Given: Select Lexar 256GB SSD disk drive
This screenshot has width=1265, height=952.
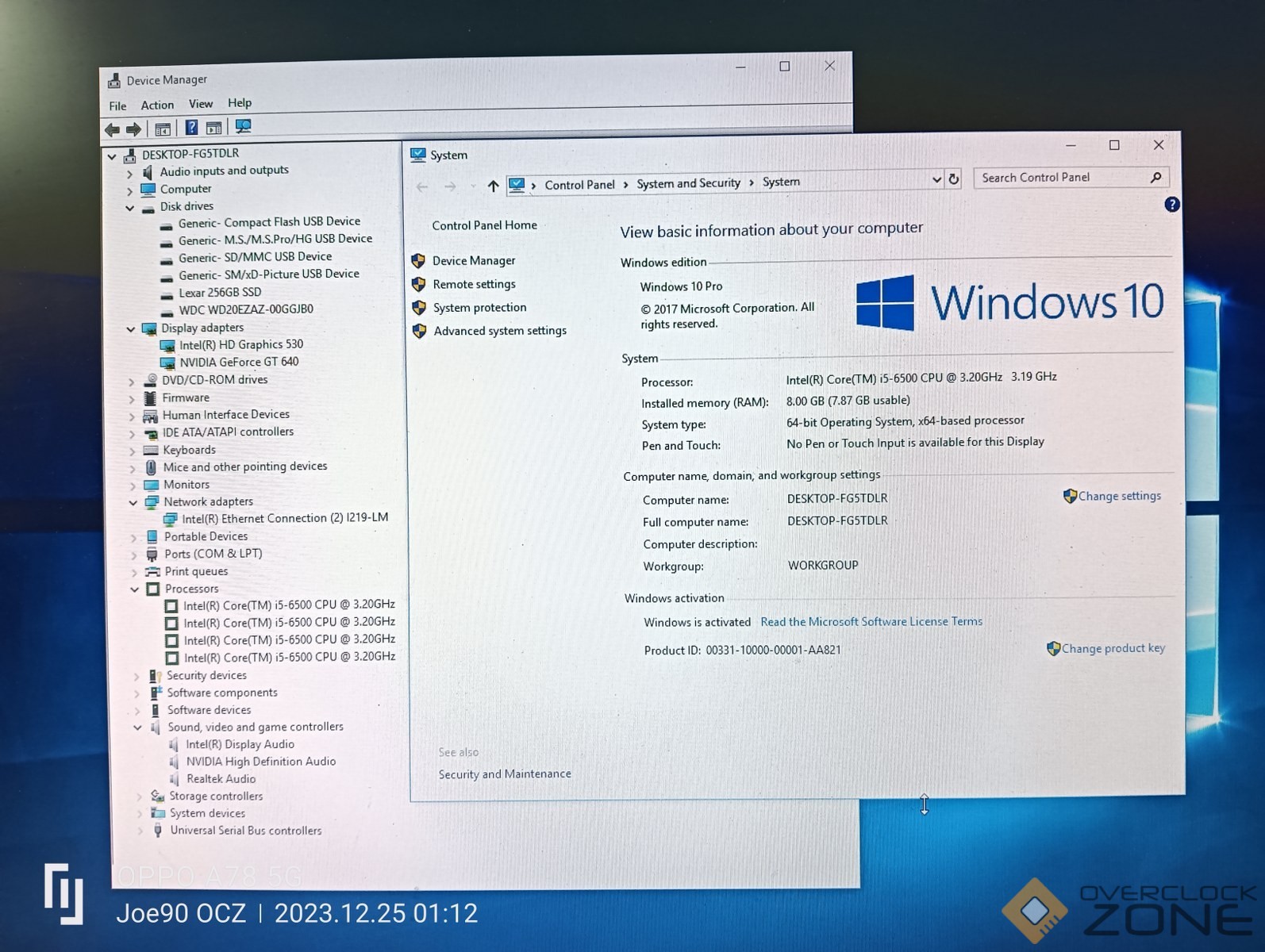Looking at the screenshot, I should tap(220, 293).
